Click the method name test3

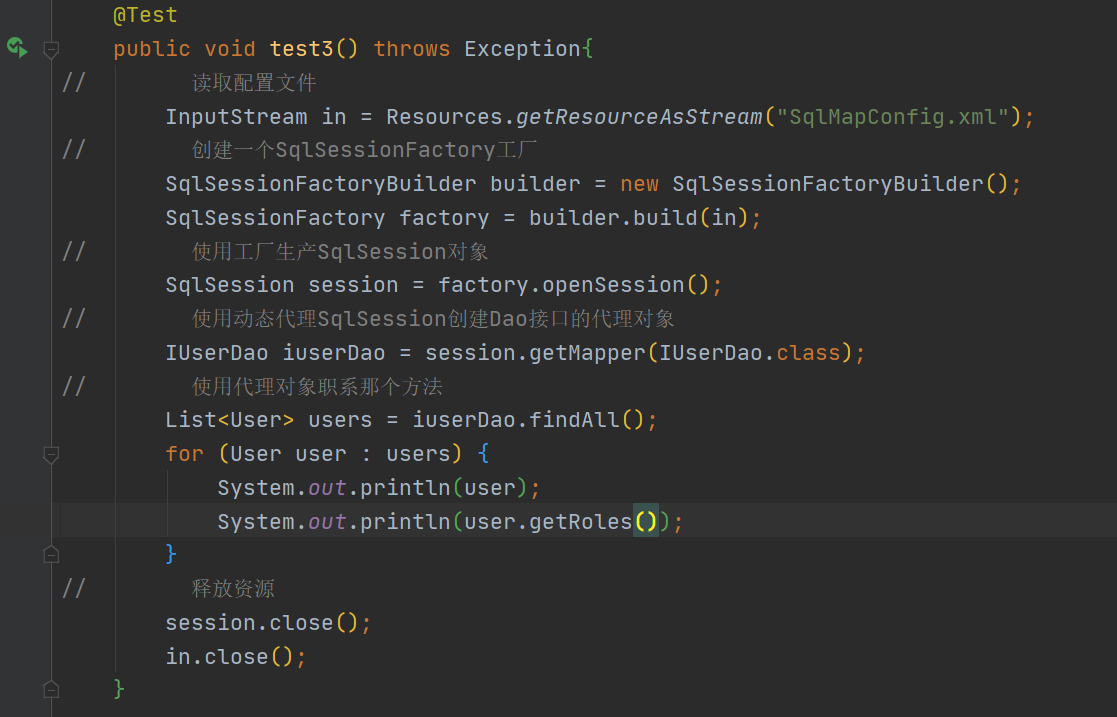pos(301,48)
